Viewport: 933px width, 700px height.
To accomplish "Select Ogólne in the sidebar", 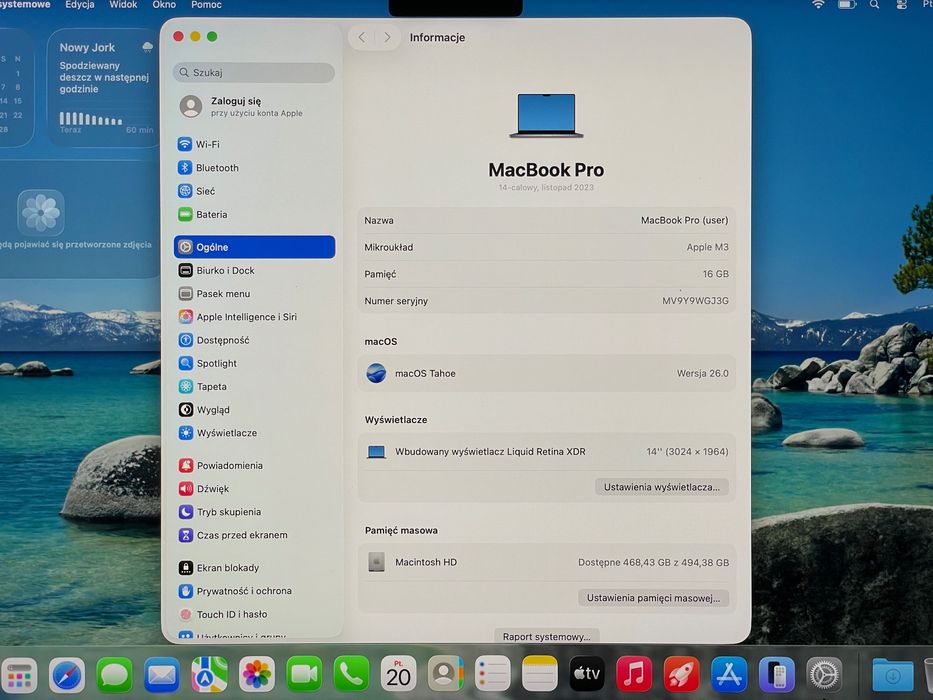I will [x=254, y=247].
